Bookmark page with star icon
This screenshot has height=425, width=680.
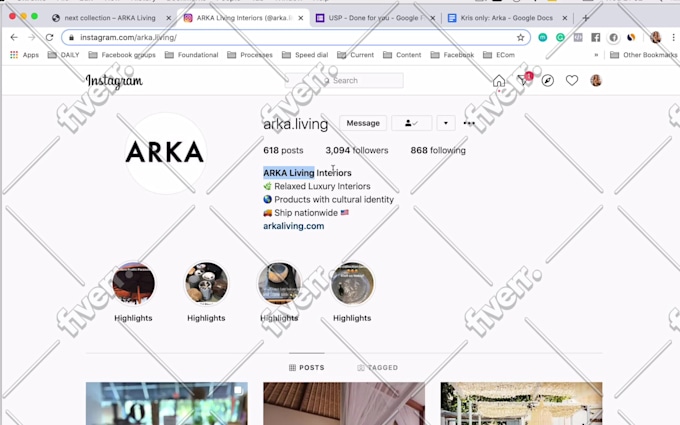click(x=520, y=37)
